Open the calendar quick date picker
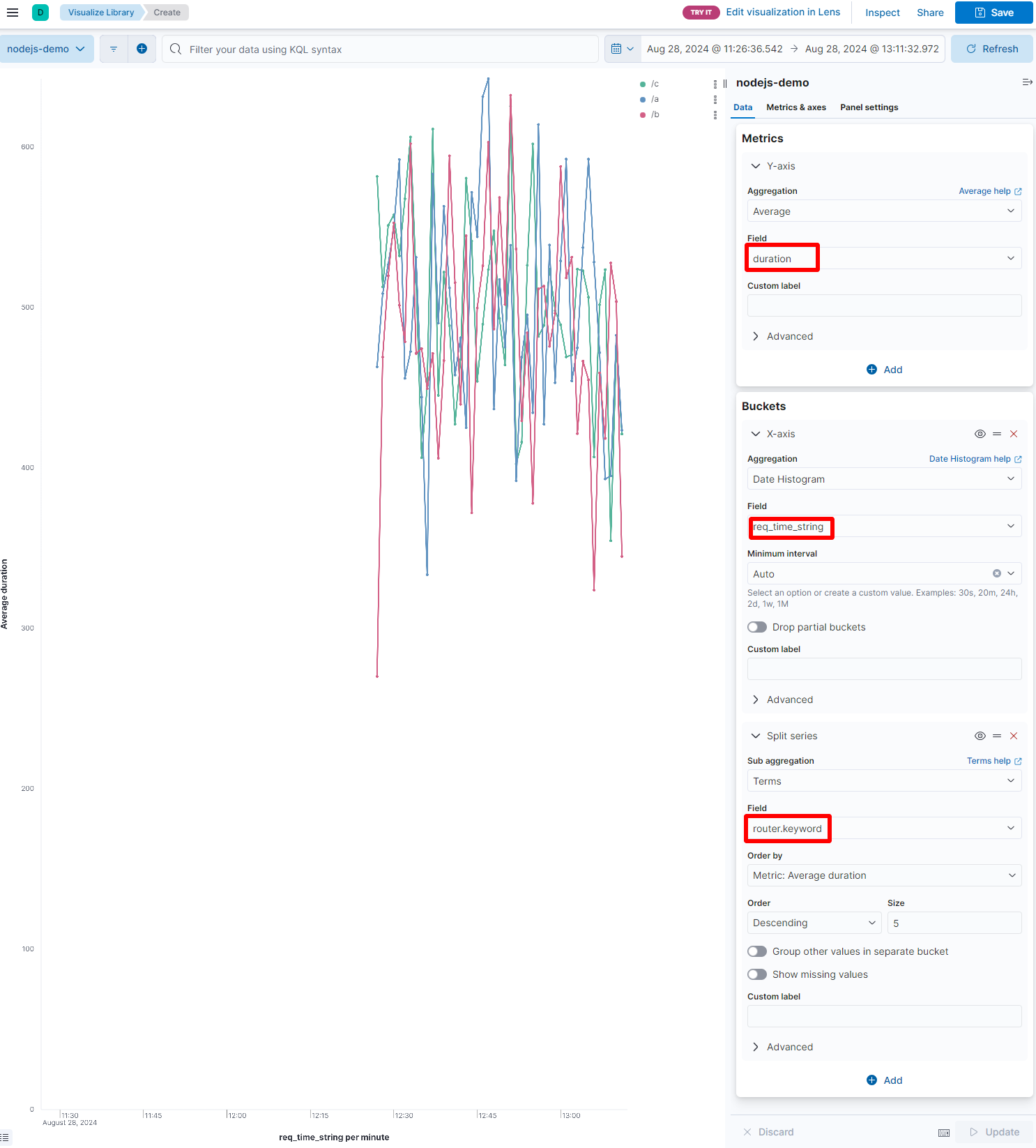 tap(621, 49)
